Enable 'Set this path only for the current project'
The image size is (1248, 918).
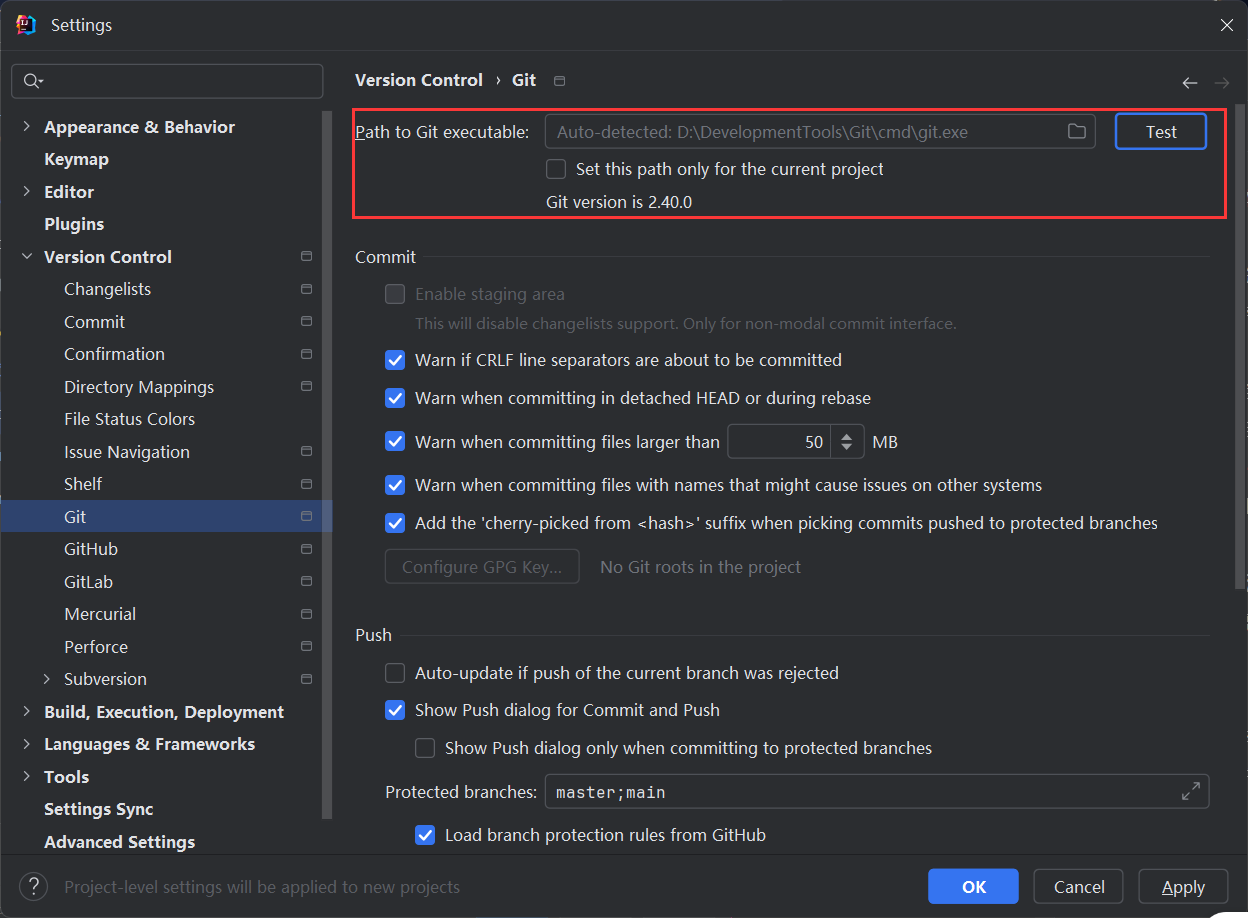[556, 169]
